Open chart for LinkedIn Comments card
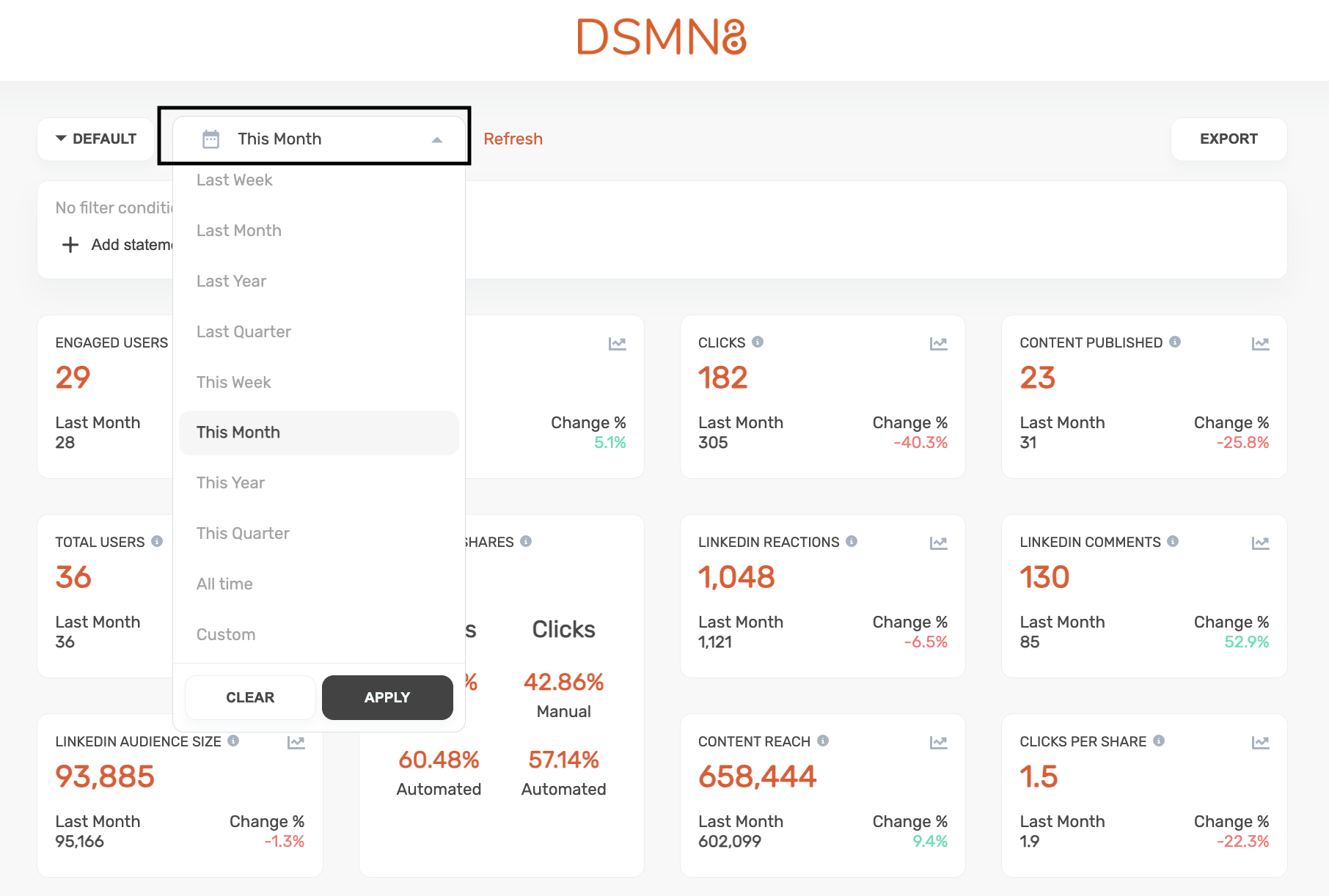This screenshot has height=896, width=1329. [1260, 543]
